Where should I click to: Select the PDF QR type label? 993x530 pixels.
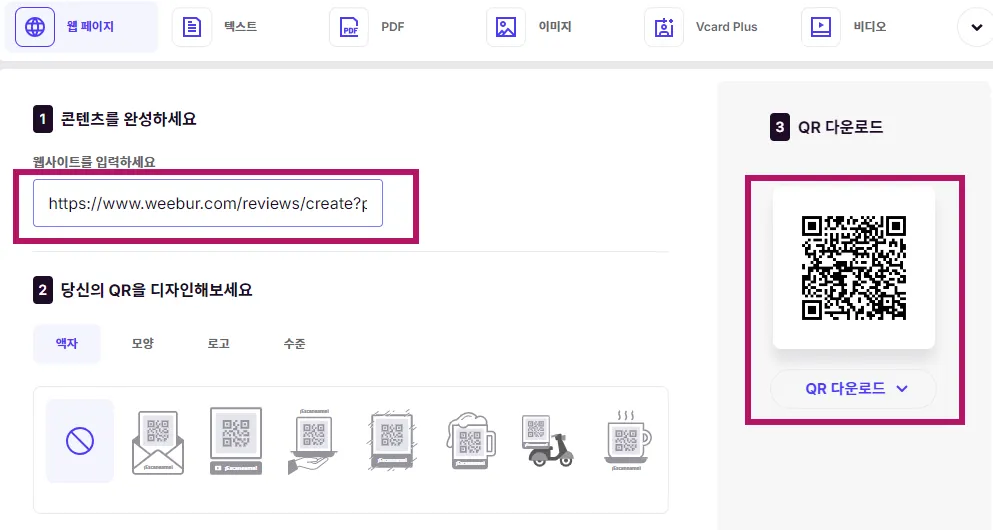(x=393, y=27)
